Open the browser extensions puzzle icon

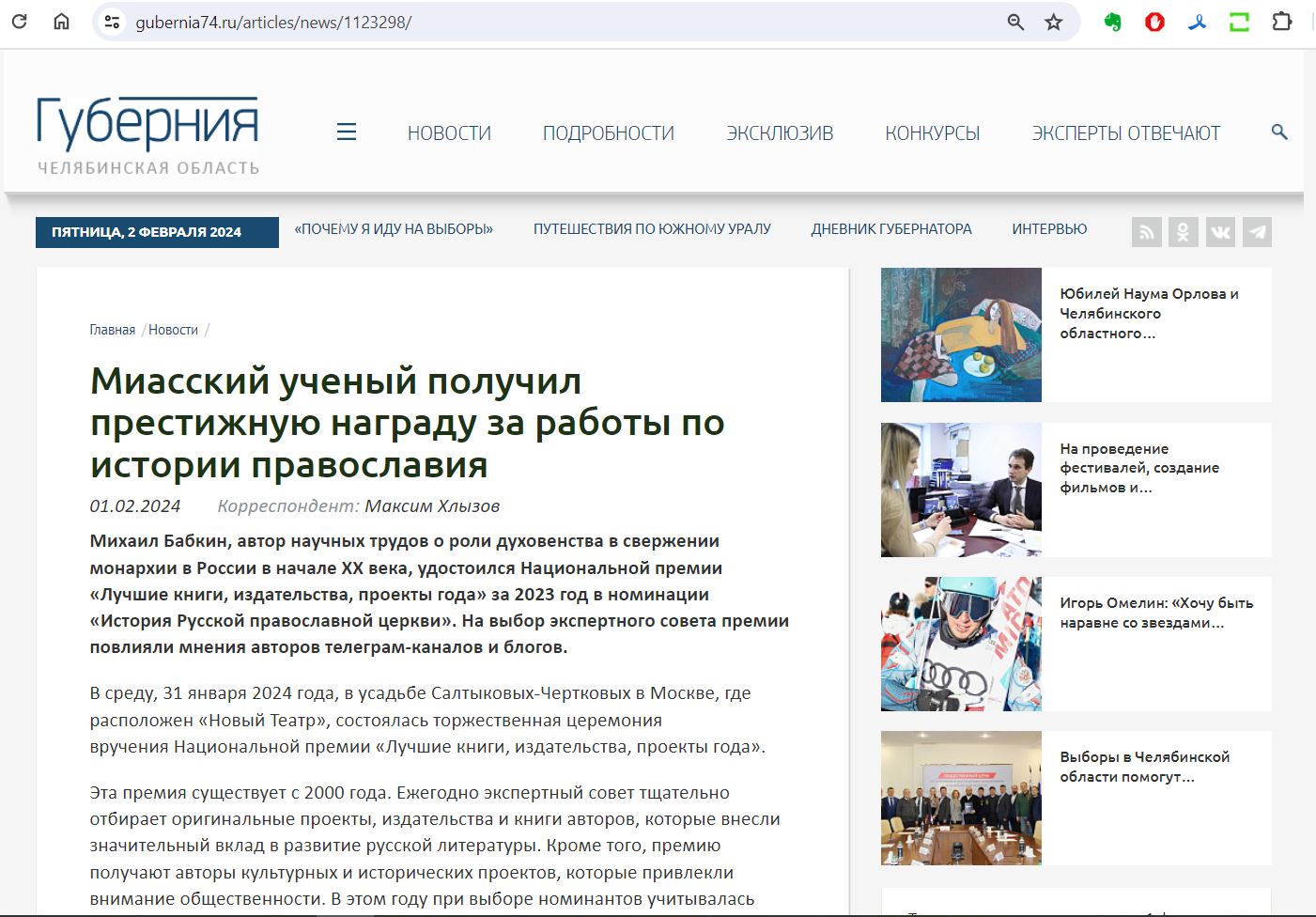1282,21
